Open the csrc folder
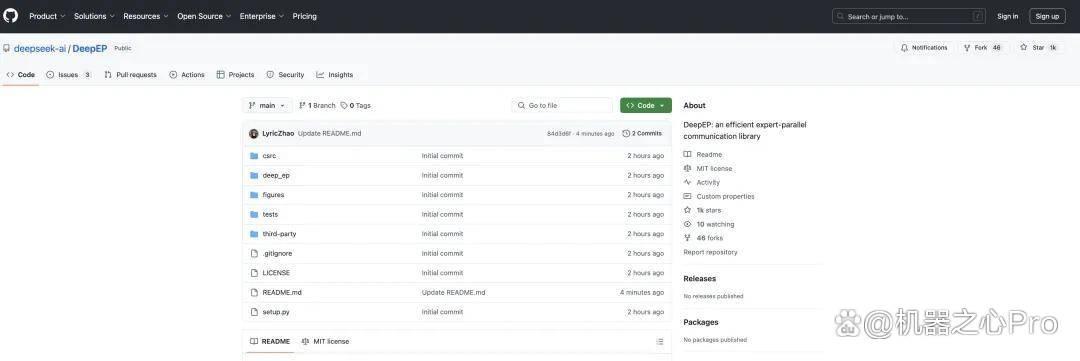Screen dimensions: 1080x361 [269, 156]
